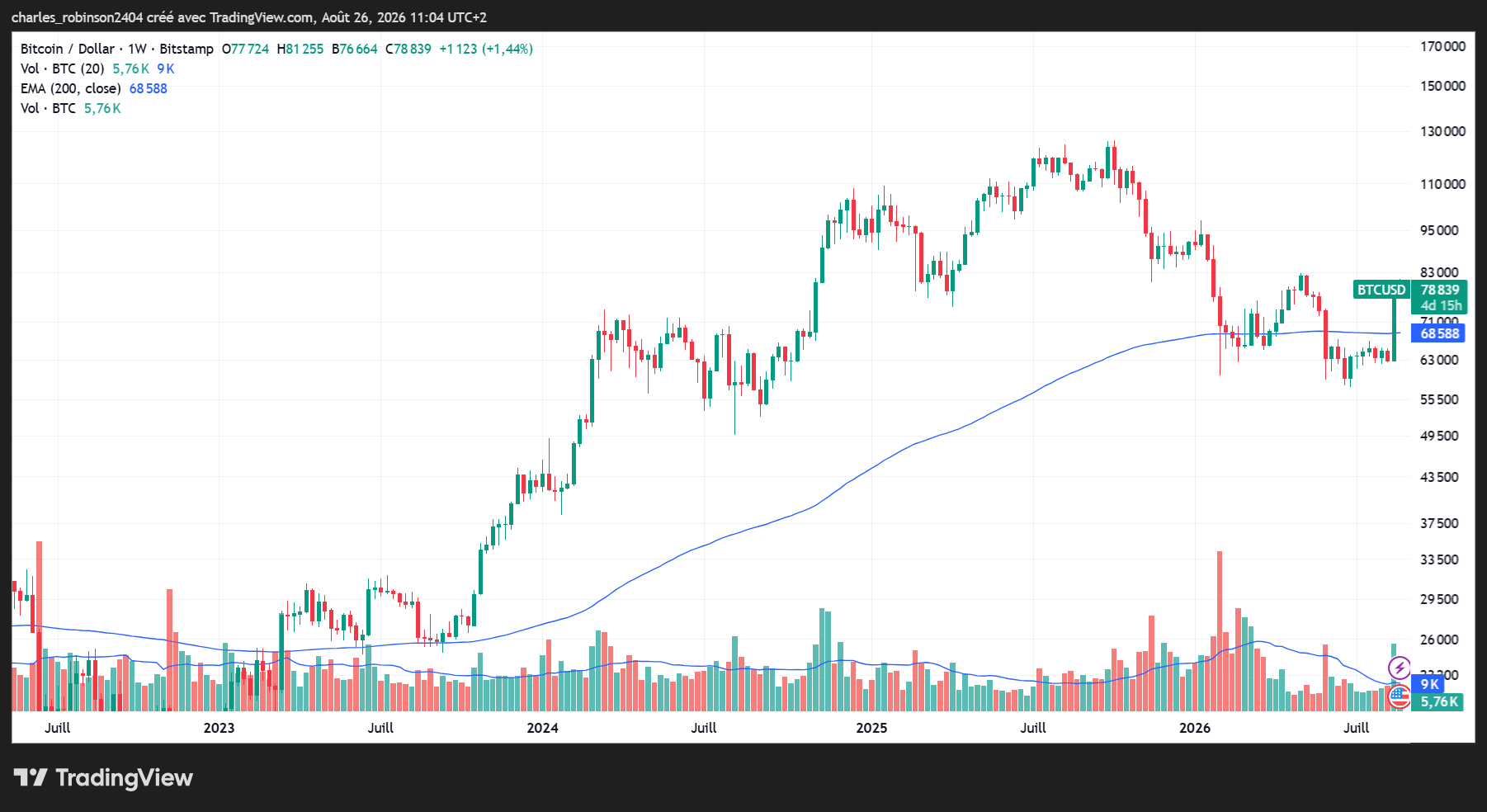Click the 'Vol · BTC (20)' indicator legend
Image resolution: width=1487 pixels, height=812 pixels.
[63, 68]
